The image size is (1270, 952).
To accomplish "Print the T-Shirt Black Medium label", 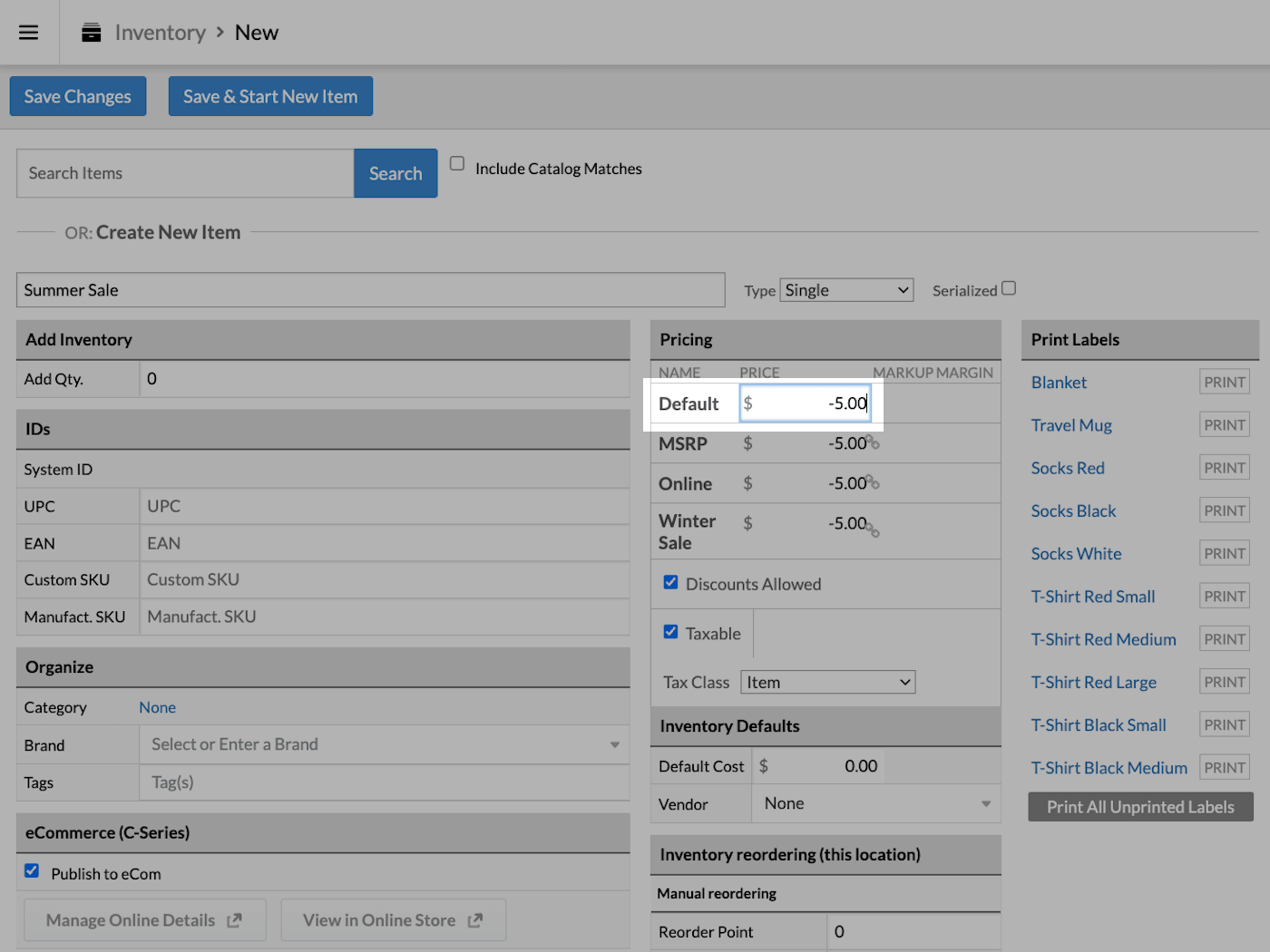I will coord(1225,767).
